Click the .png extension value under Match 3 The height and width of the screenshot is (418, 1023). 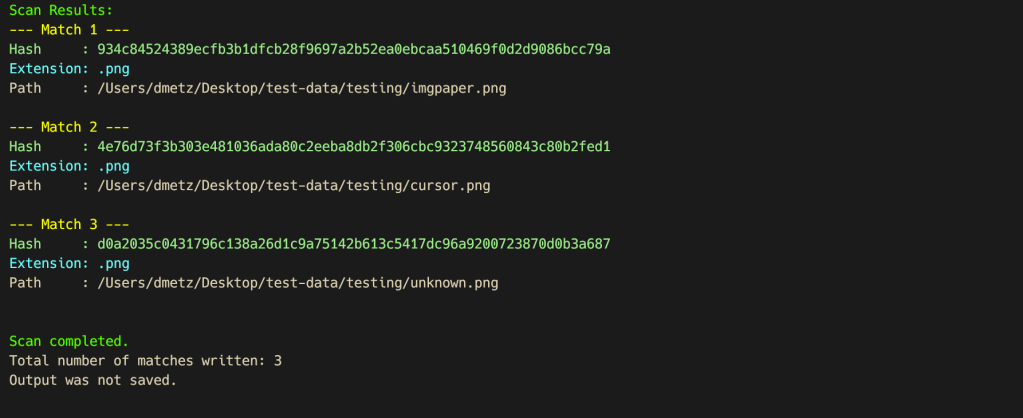pyautogui.click(x=113, y=263)
